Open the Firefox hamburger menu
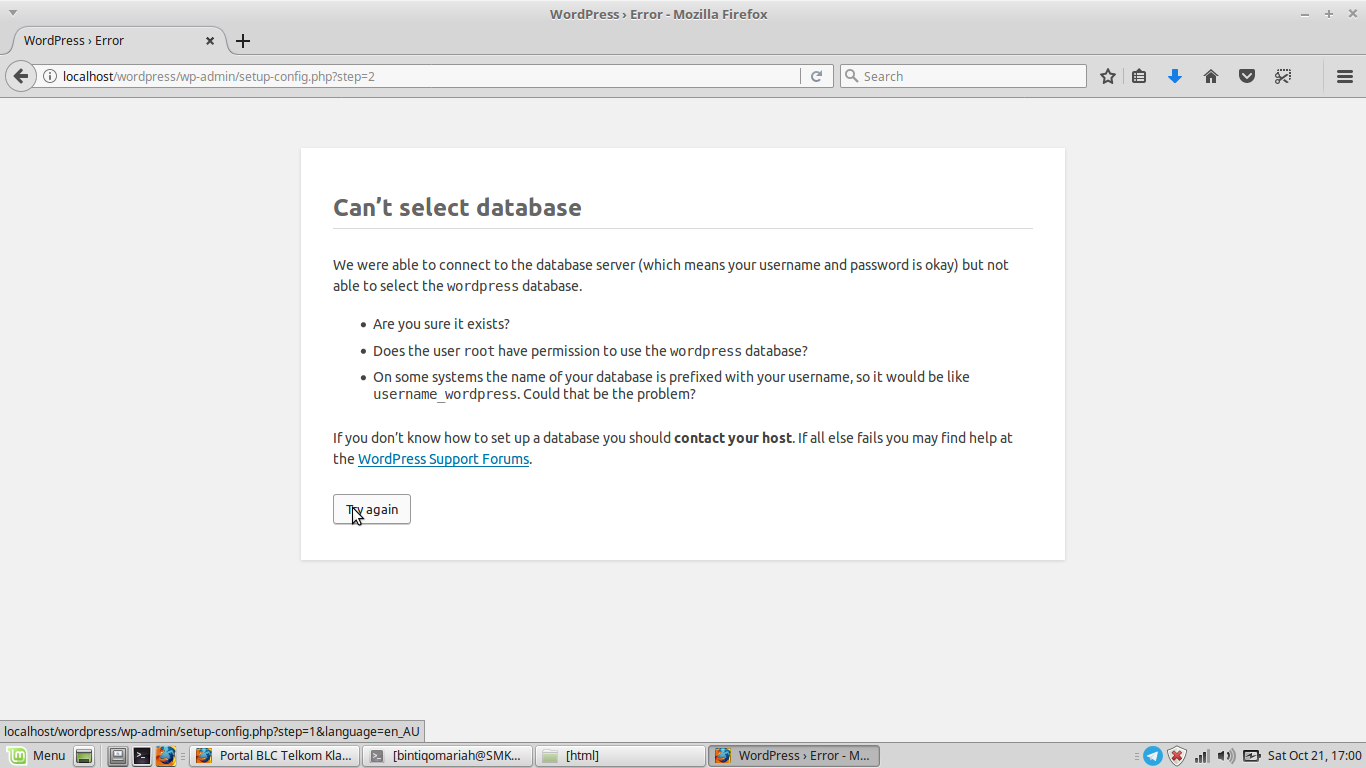This screenshot has width=1366, height=768. pyautogui.click(x=1344, y=76)
